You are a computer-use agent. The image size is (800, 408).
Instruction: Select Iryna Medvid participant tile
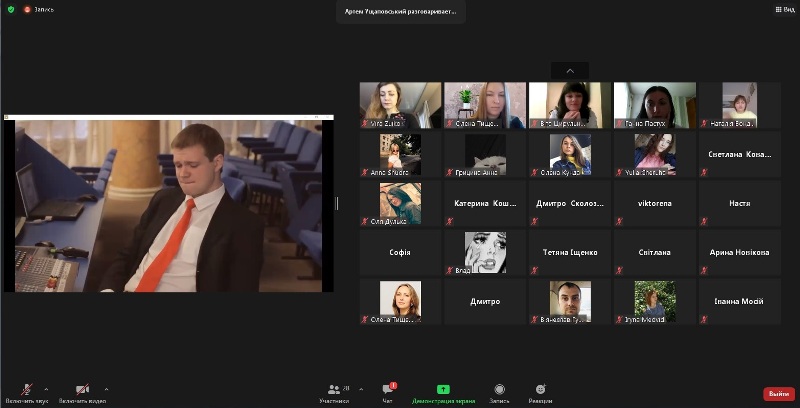(655, 301)
